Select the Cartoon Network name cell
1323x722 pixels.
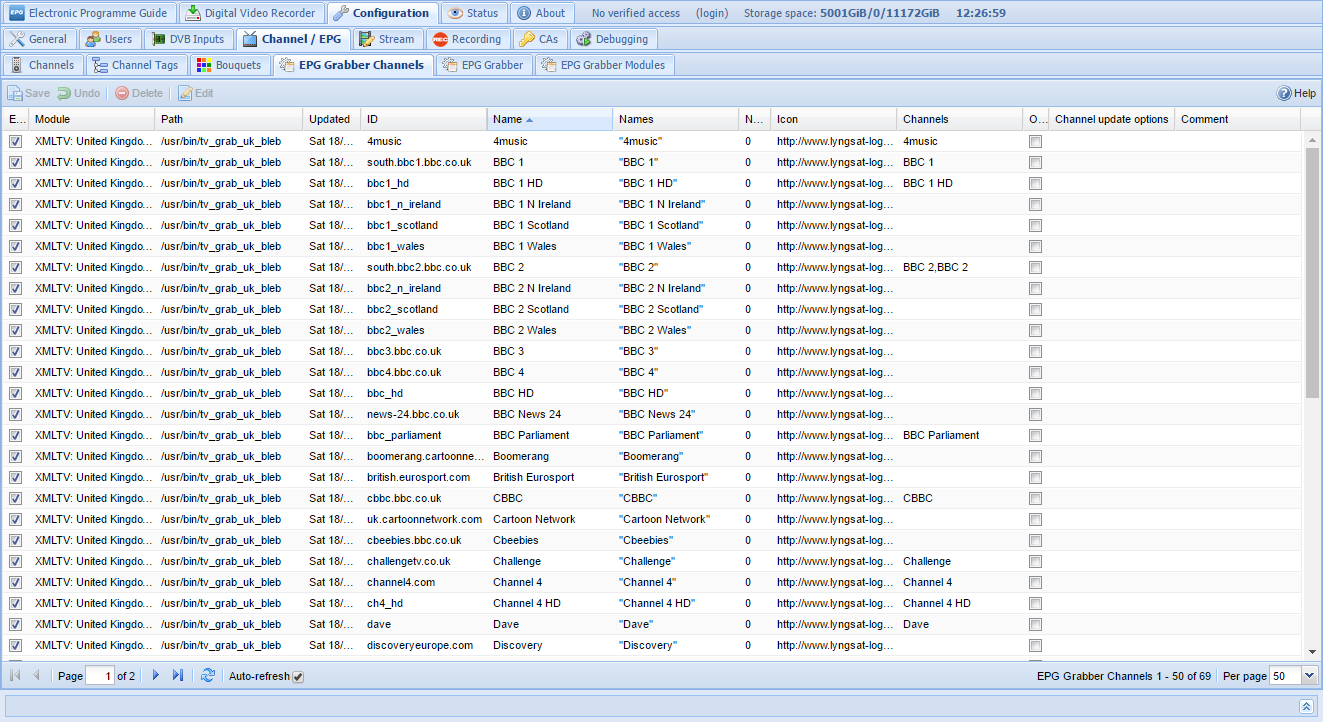pyautogui.click(x=550, y=520)
